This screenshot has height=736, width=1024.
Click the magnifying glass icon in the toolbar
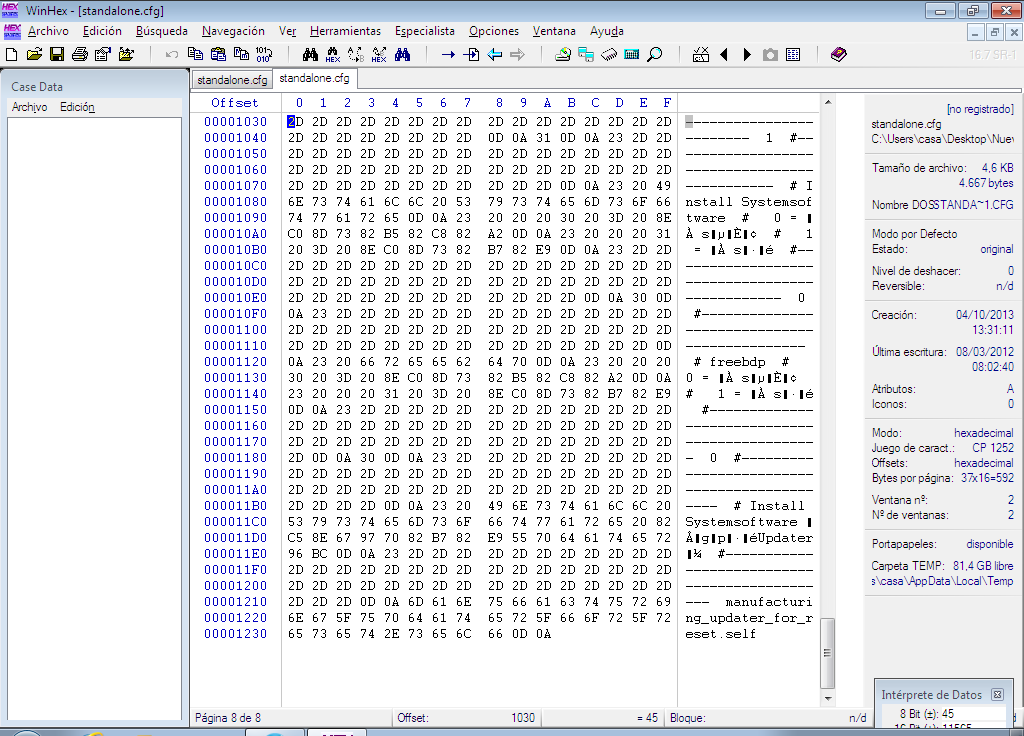(x=655, y=54)
